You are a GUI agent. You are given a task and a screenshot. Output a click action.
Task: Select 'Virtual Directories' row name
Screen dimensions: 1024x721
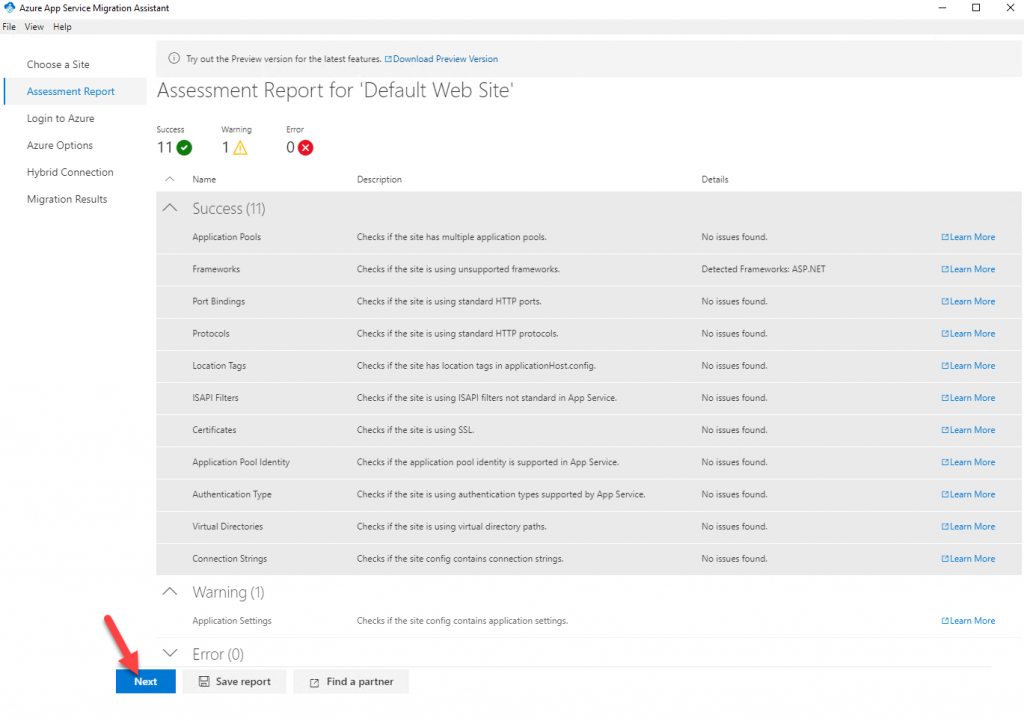tap(227, 526)
